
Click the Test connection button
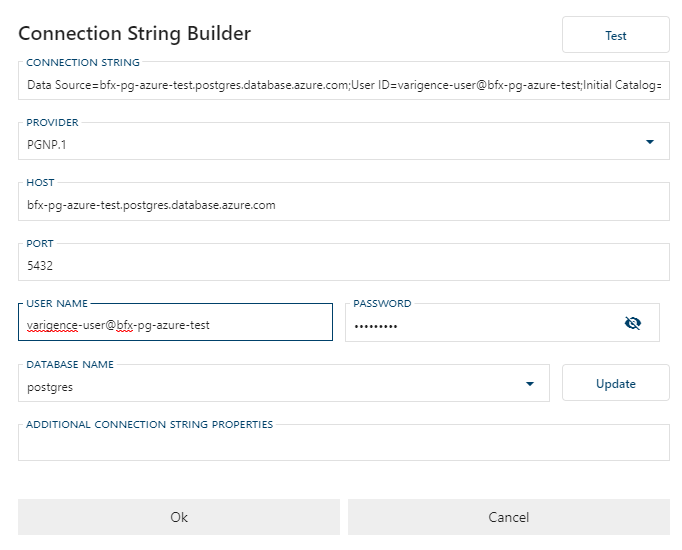(615, 35)
